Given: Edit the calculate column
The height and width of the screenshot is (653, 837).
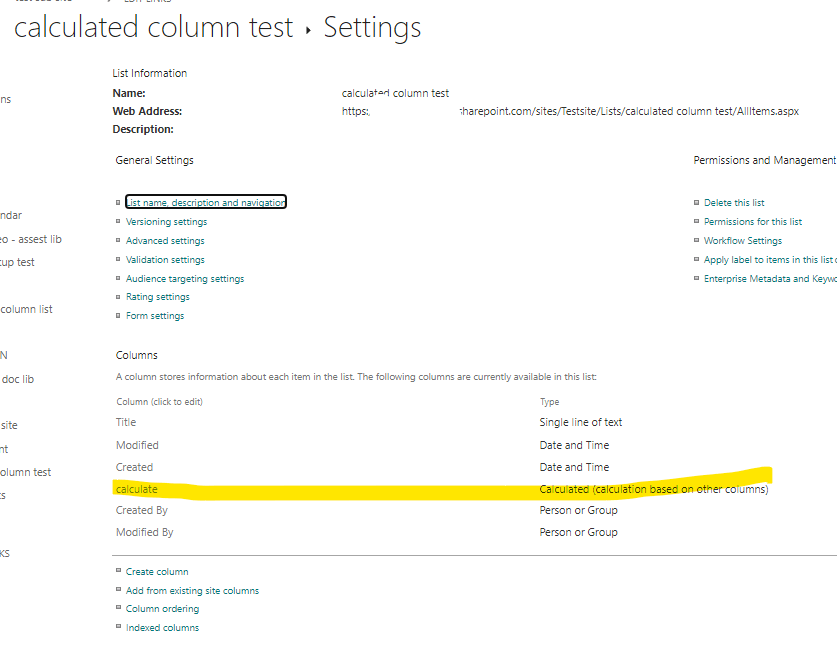Looking at the screenshot, I should pyautogui.click(x=137, y=489).
